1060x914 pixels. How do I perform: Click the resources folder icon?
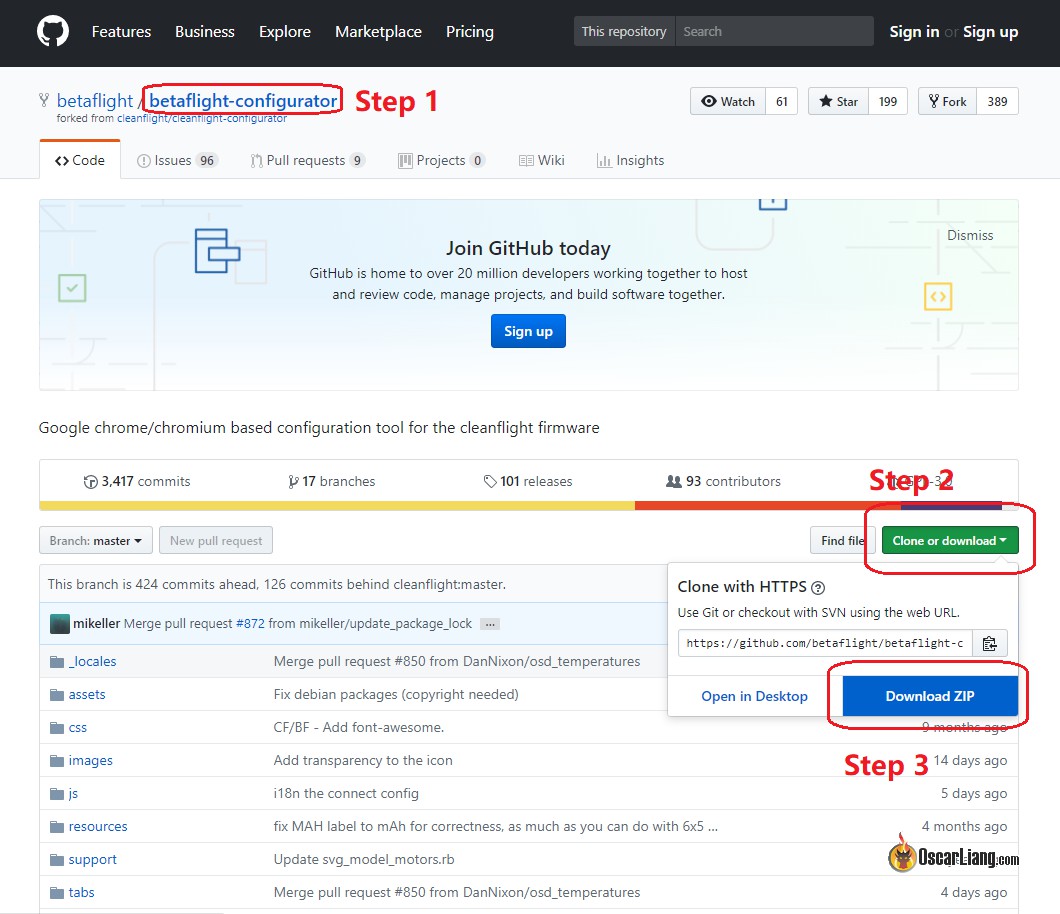(x=57, y=827)
